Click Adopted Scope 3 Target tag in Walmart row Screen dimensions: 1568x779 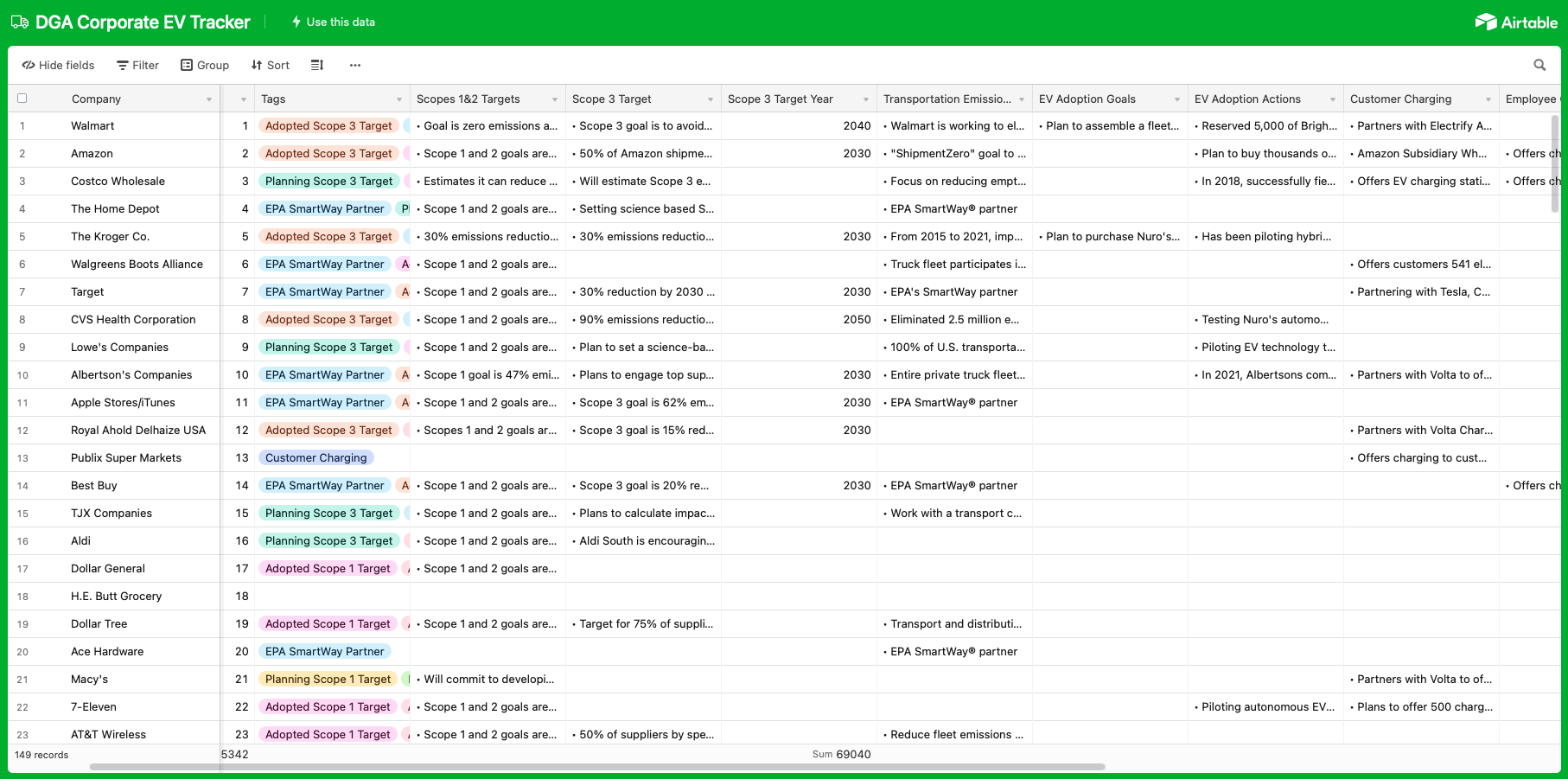pyautogui.click(x=328, y=125)
